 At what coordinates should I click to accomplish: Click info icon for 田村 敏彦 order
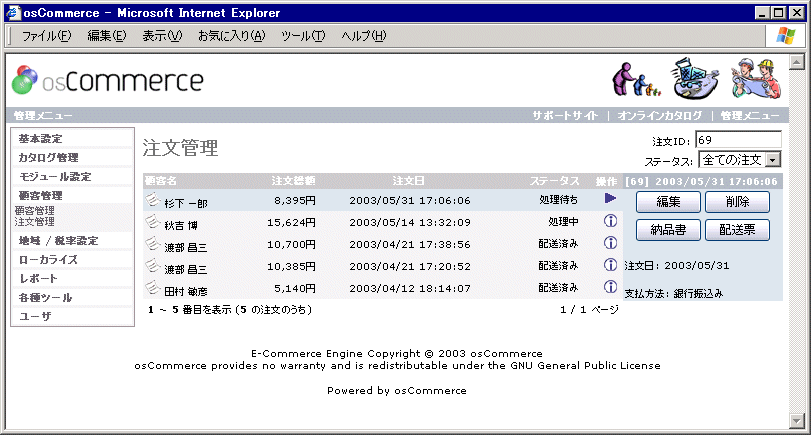[x=610, y=287]
